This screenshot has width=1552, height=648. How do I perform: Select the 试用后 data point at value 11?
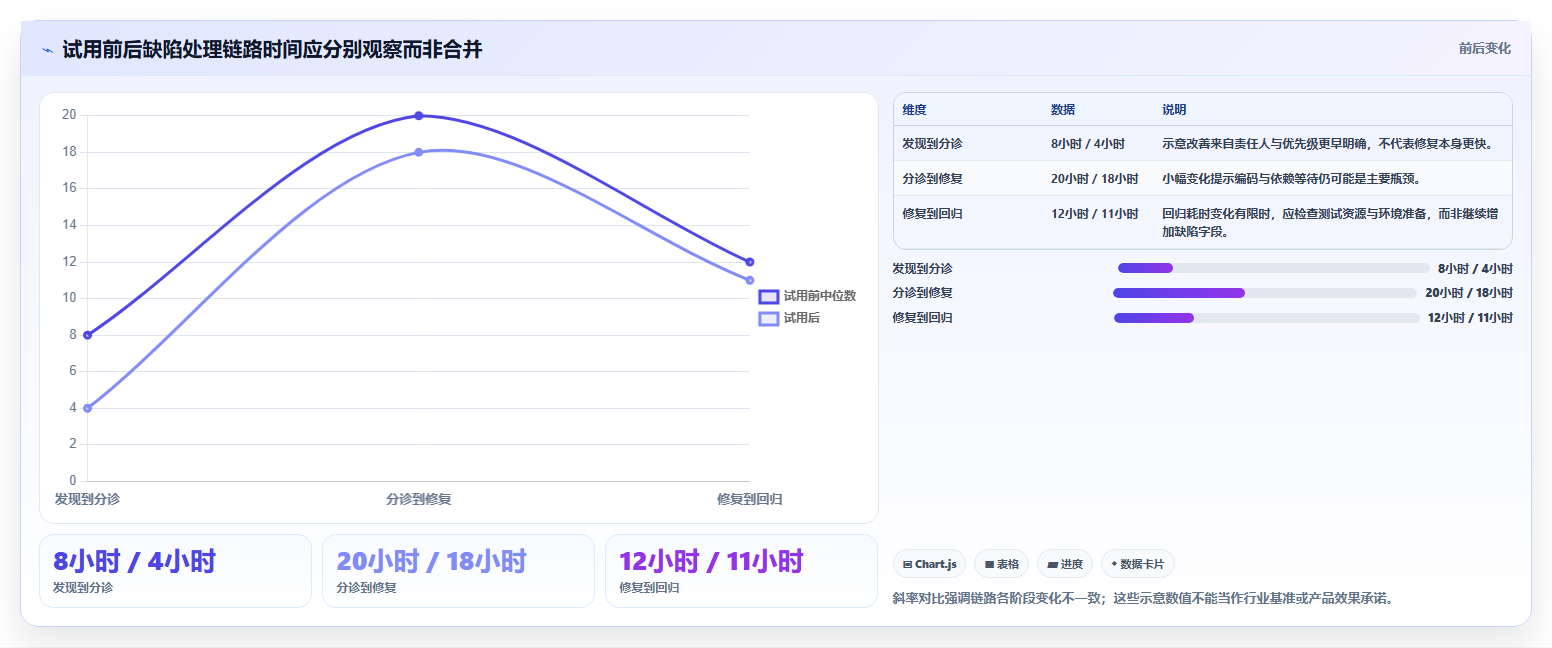750,280
